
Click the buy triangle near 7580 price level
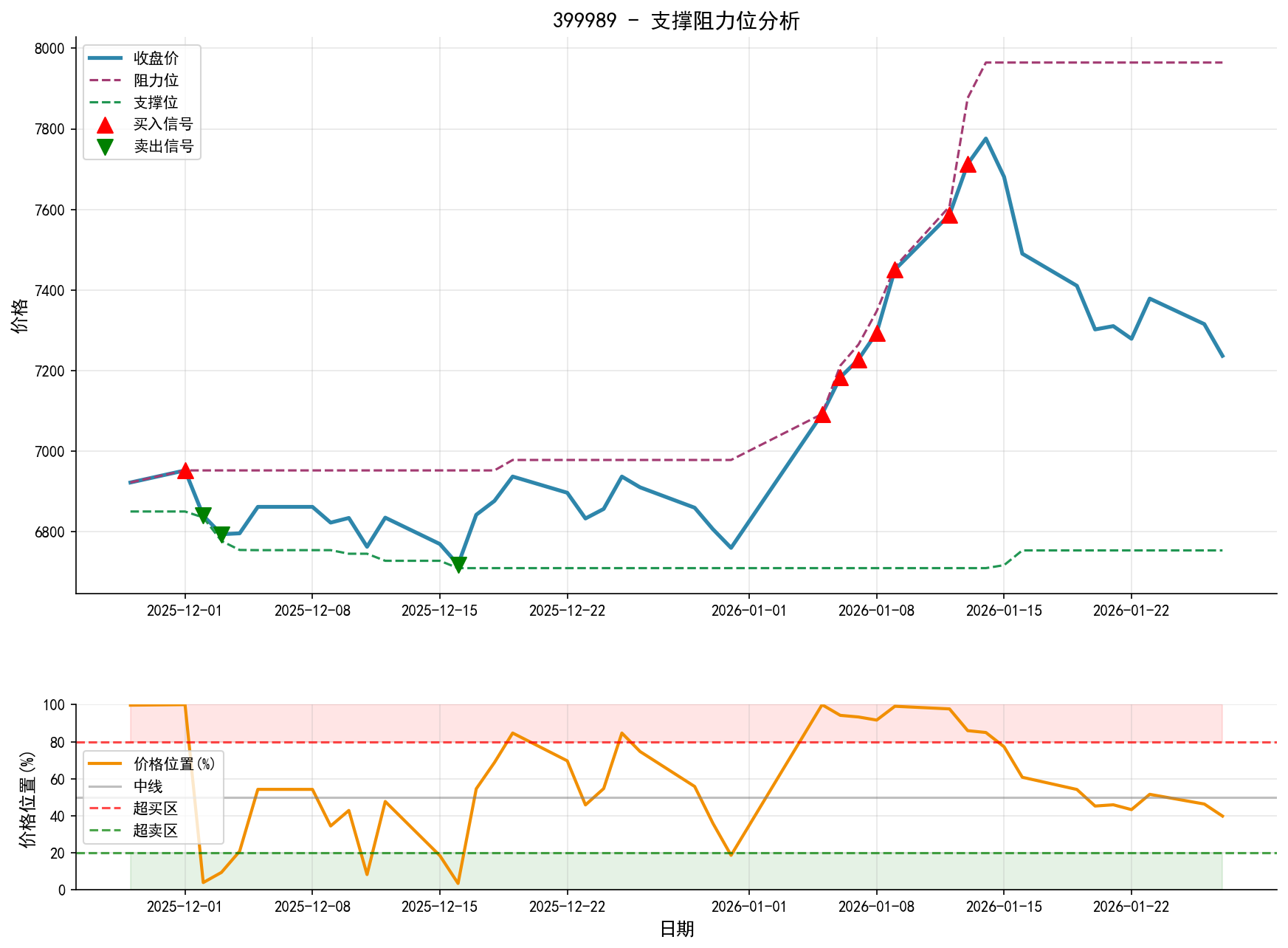coord(950,217)
